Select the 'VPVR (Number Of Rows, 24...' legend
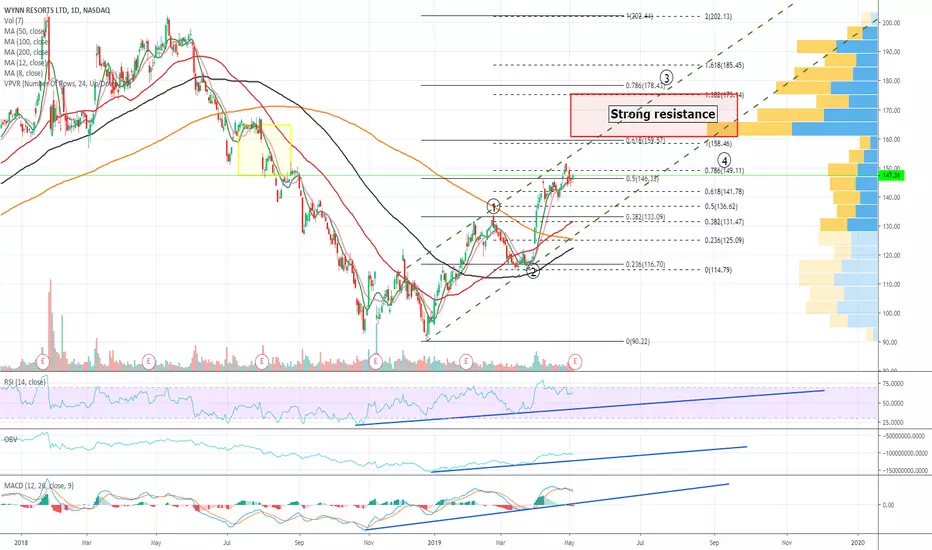Screen dimensions: 932x550 pos(67,84)
